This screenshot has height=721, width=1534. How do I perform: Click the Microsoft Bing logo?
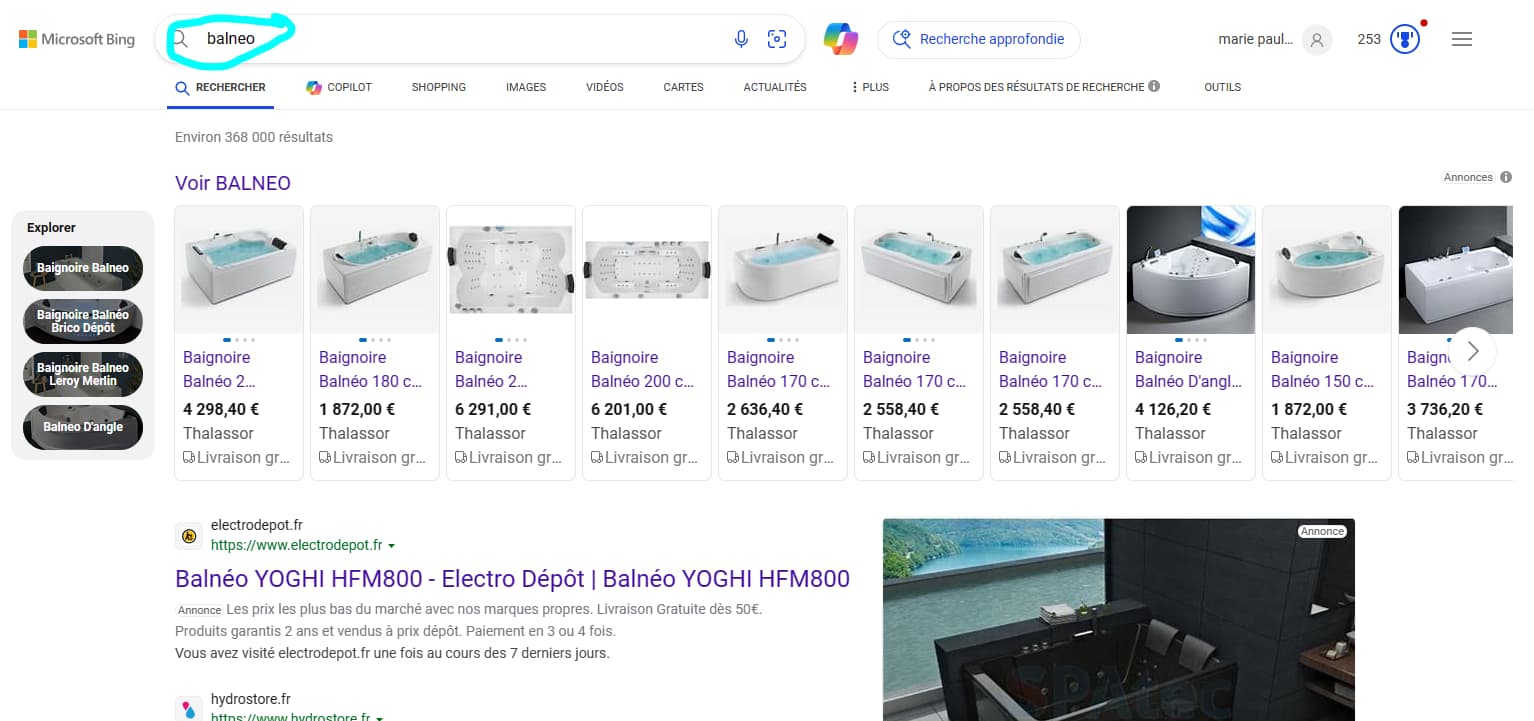pyautogui.click(x=77, y=39)
